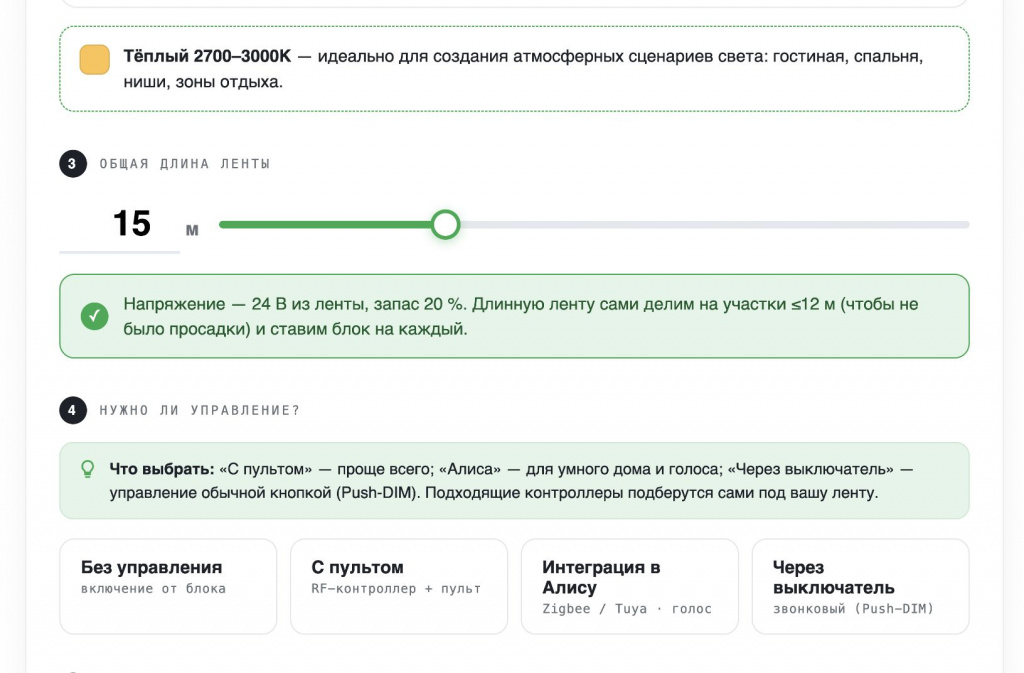
Task: Click the "RF-контроллер + пульт" subtitle
Action: pos(396,589)
